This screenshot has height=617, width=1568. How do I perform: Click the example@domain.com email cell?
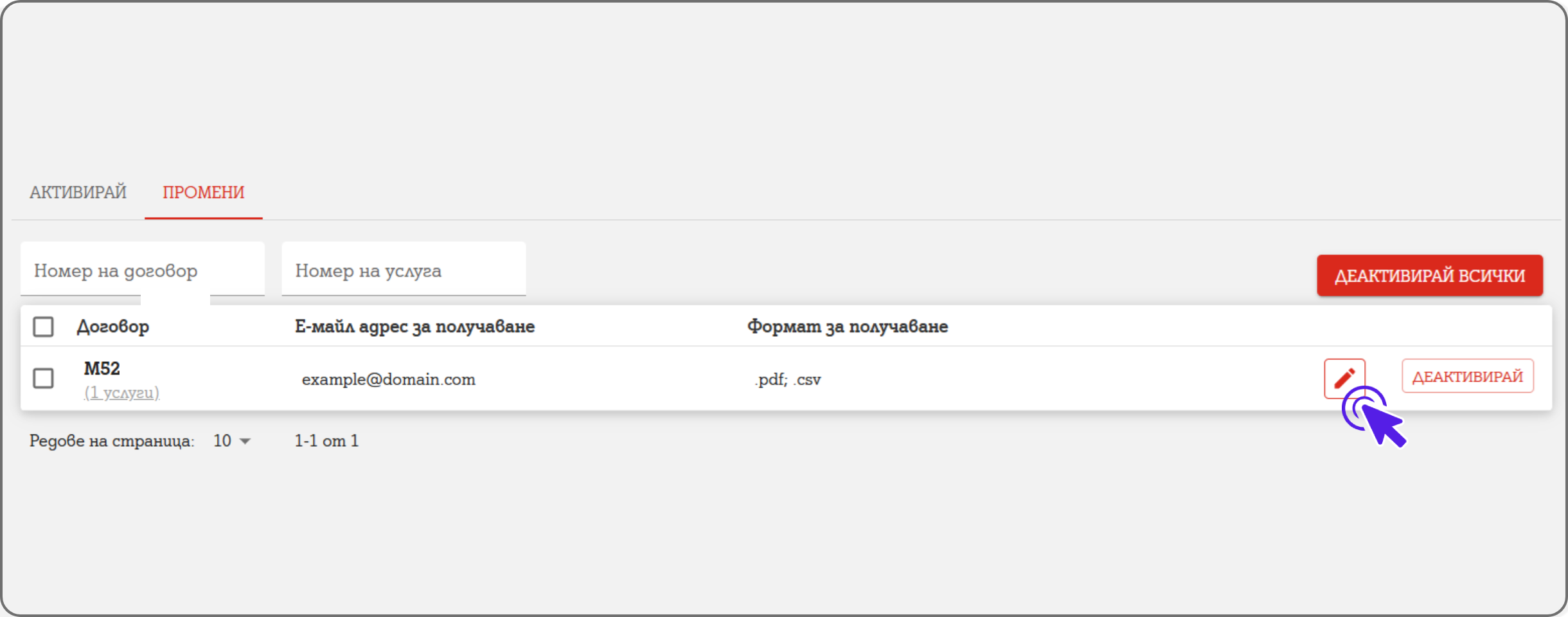coord(388,379)
